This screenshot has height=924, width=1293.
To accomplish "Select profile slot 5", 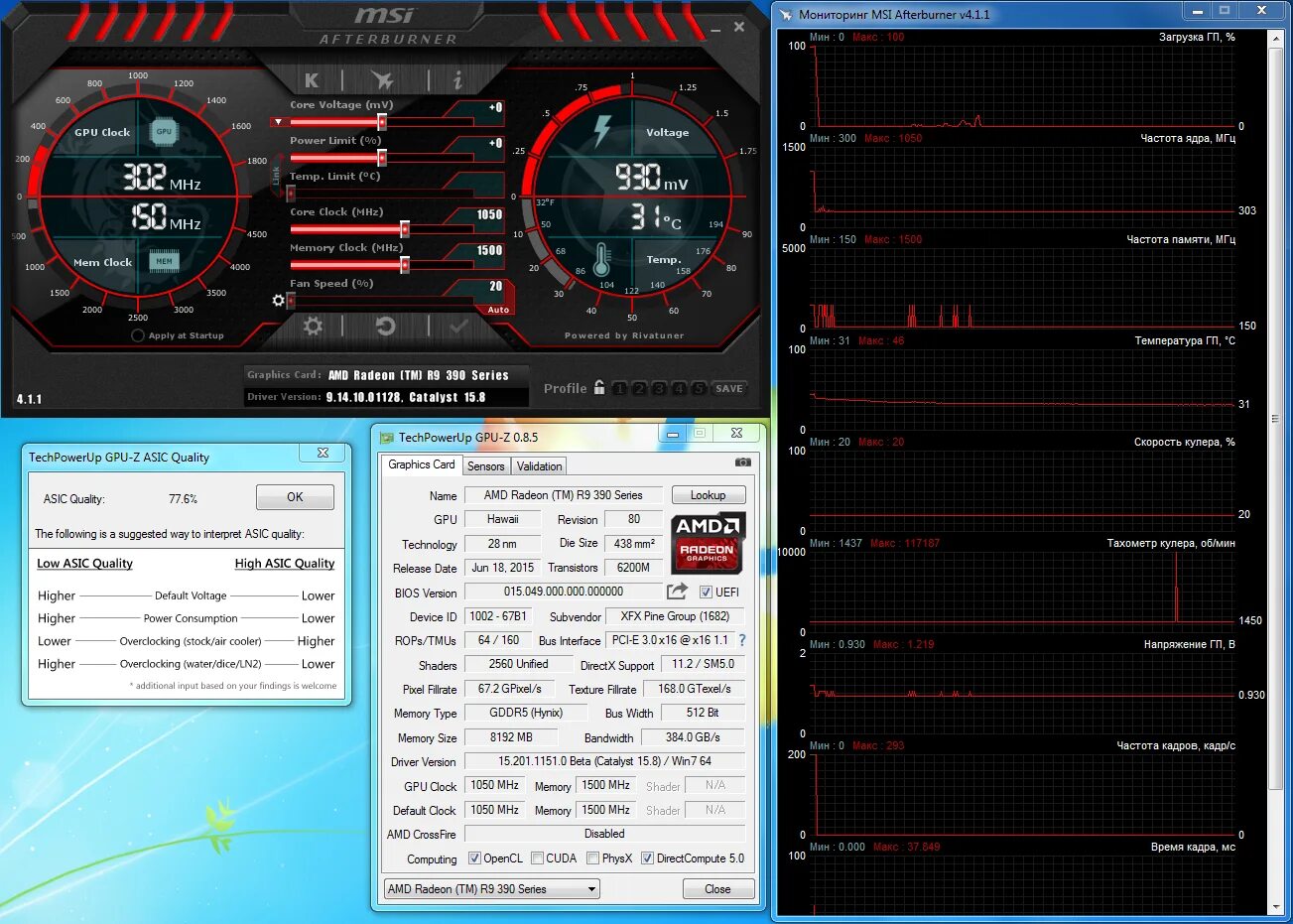I will (x=699, y=388).
